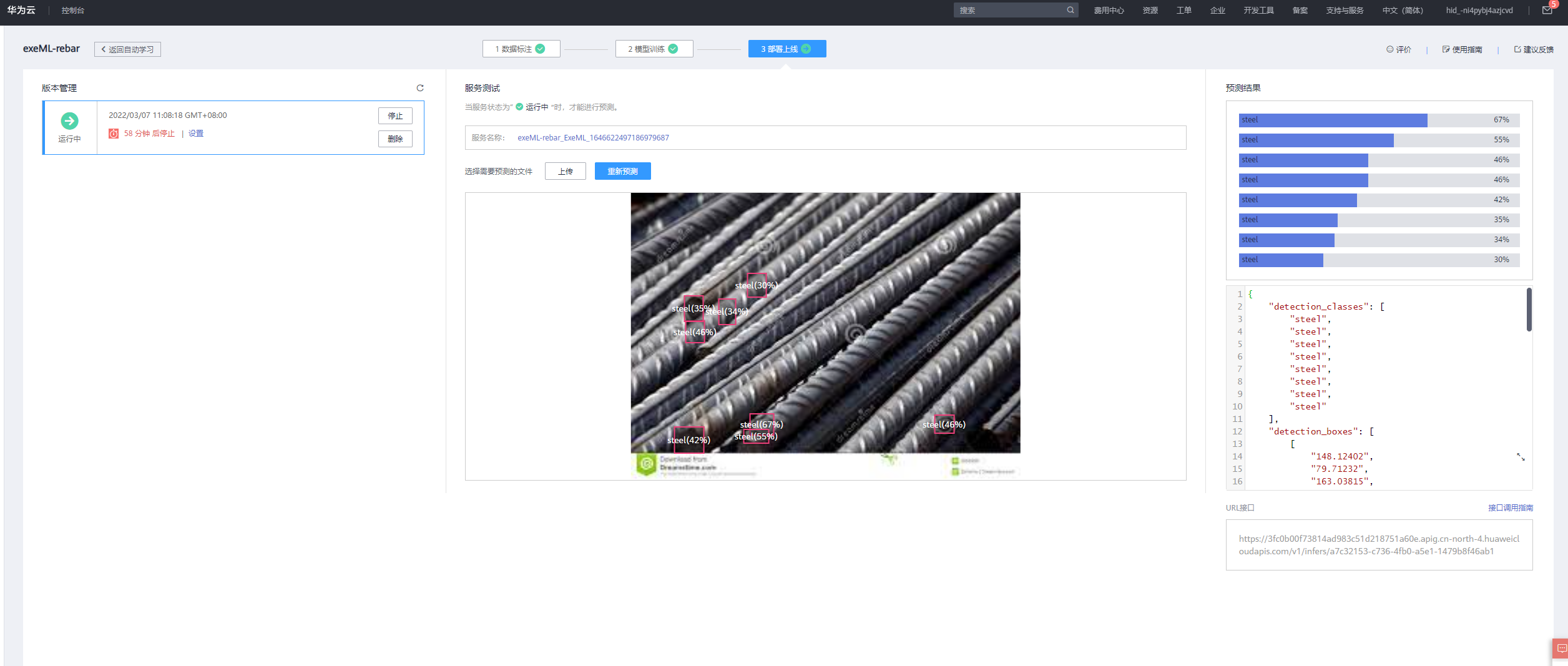The height and width of the screenshot is (666, 1568).
Task: Expand the 中文 (简体) language dropdown
Action: tap(1403, 11)
